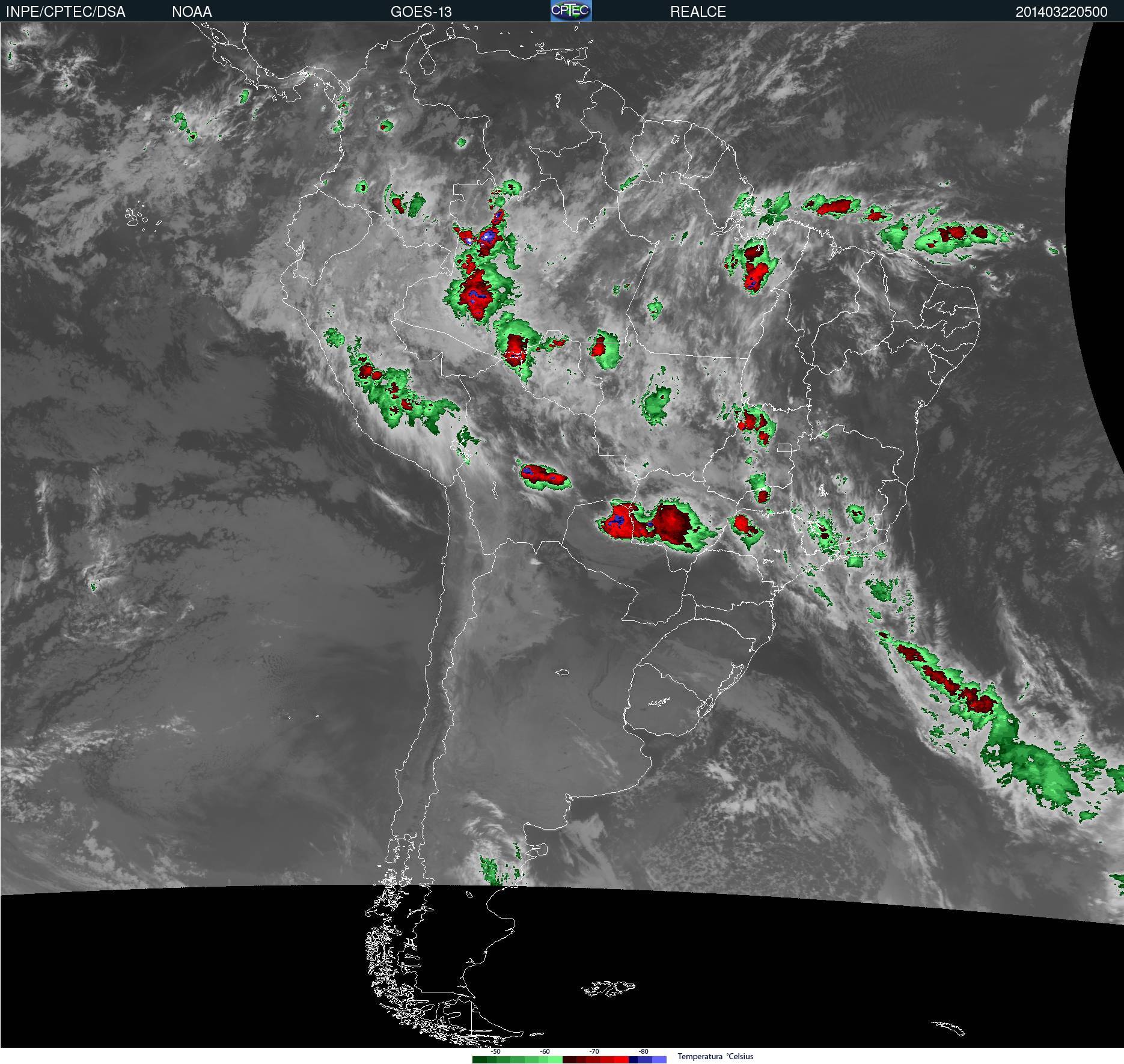Click the darkest green legend segment
Screen dimensions: 1124x1064
click(x=480, y=1060)
